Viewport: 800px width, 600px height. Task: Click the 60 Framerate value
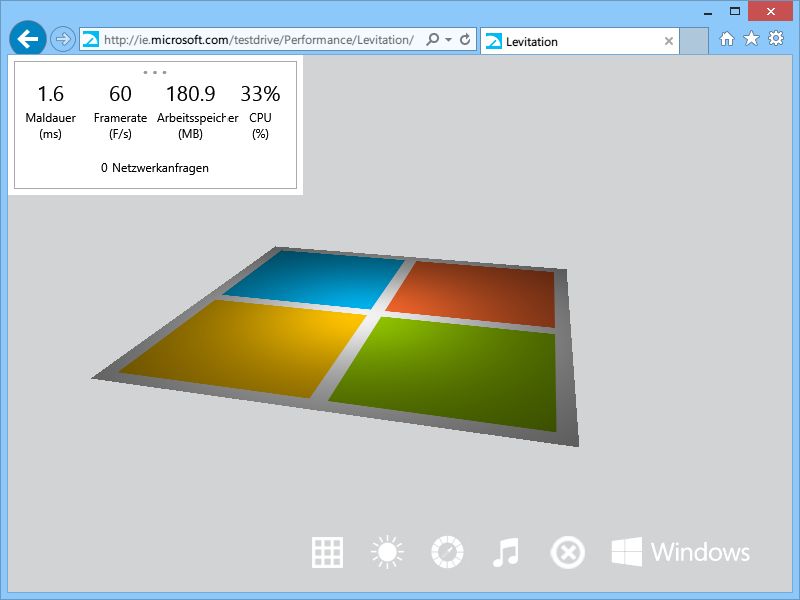point(120,93)
